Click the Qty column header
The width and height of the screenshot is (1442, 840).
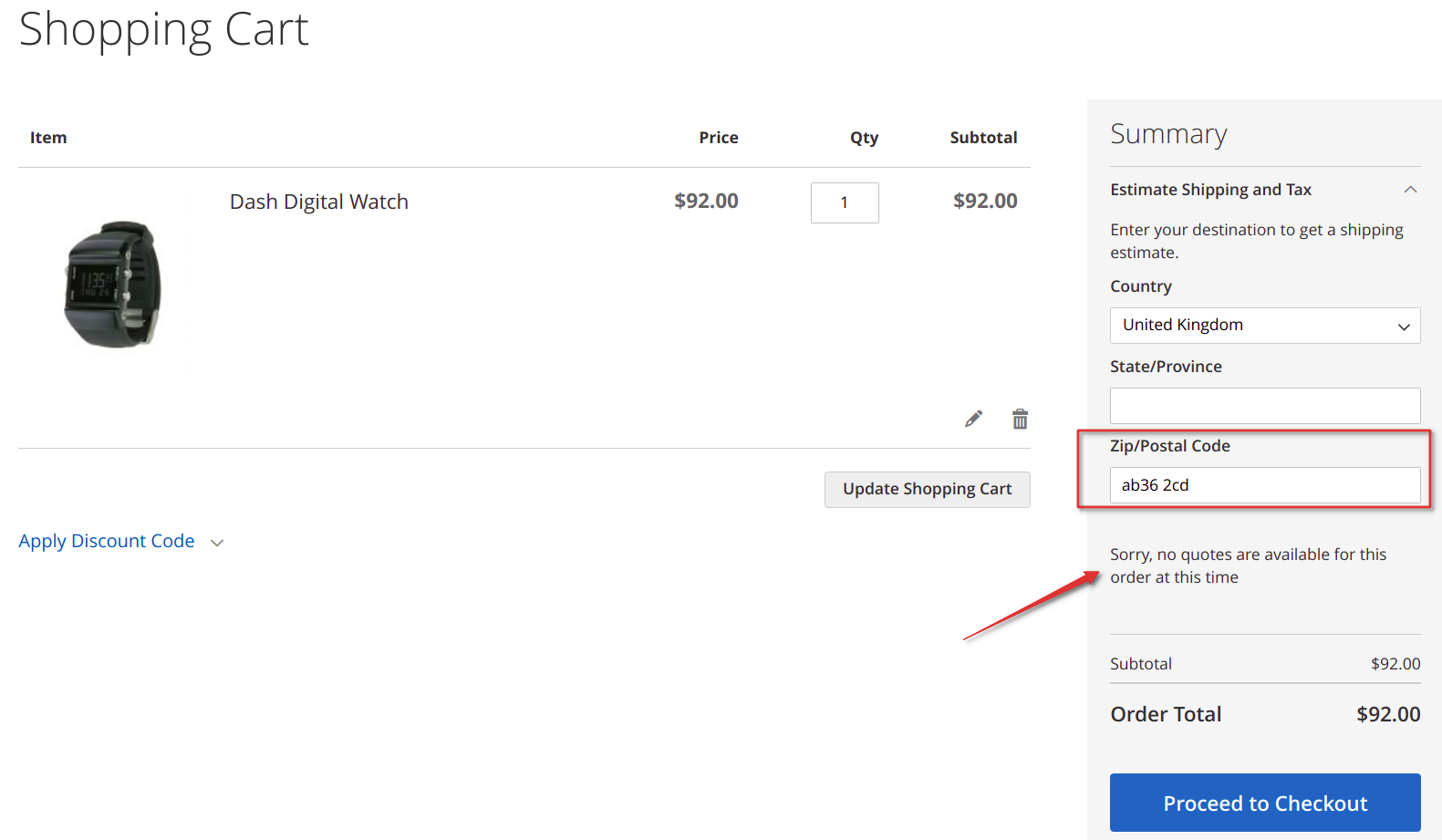[x=864, y=138]
